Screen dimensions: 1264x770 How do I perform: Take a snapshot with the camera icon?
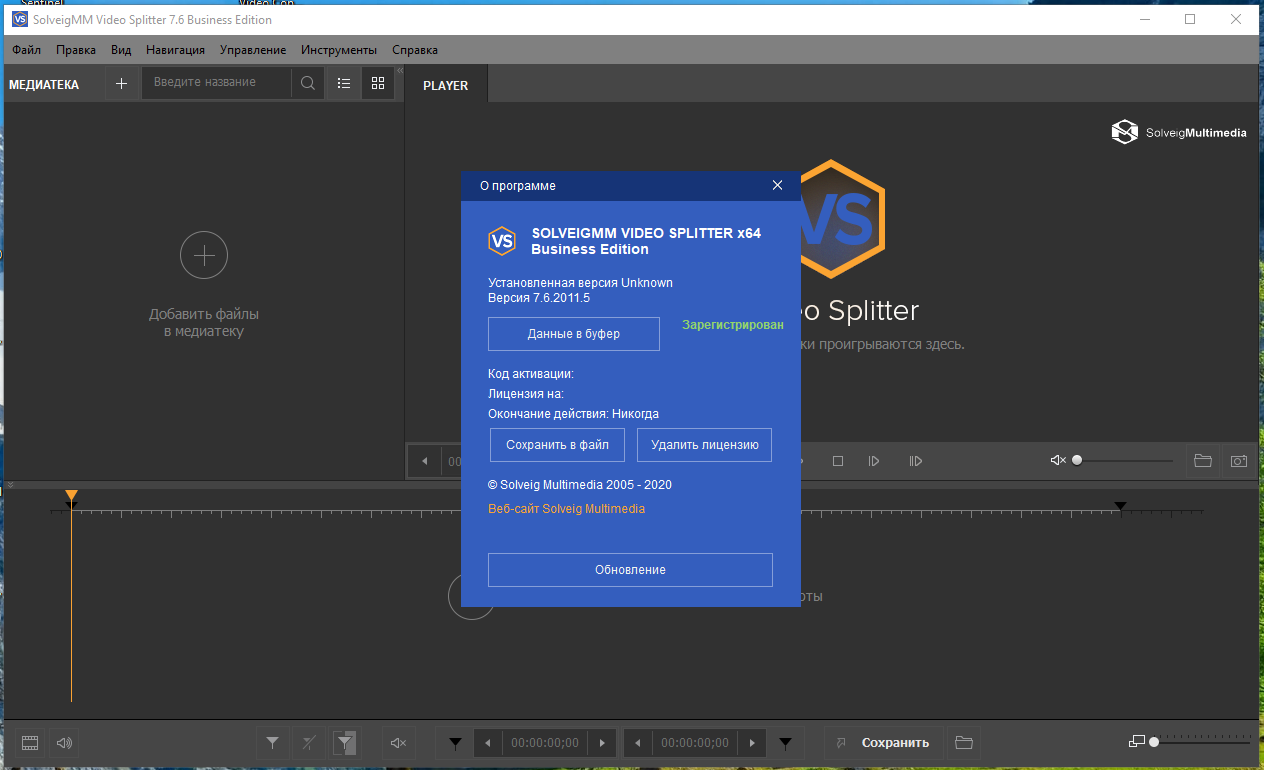click(x=1239, y=461)
